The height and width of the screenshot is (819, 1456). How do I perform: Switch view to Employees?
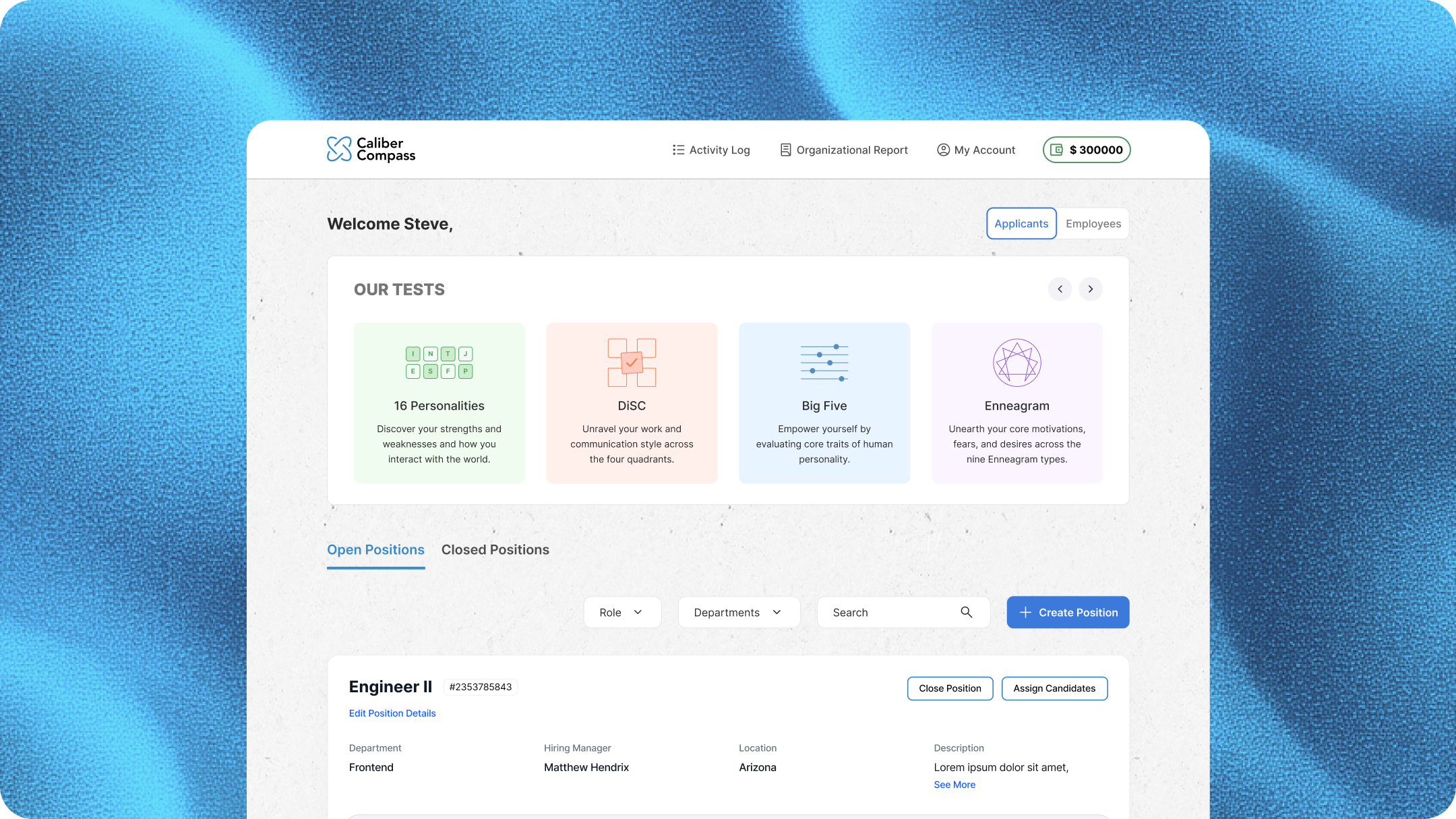[1093, 224]
